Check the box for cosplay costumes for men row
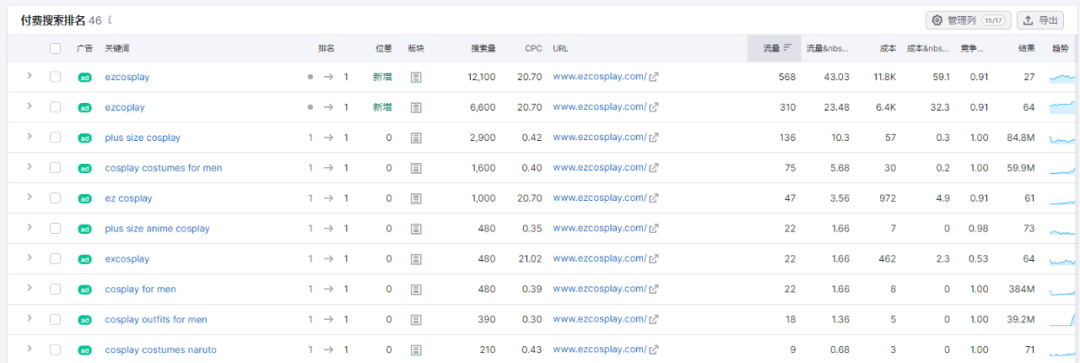The image size is (1080, 363). (x=55, y=168)
